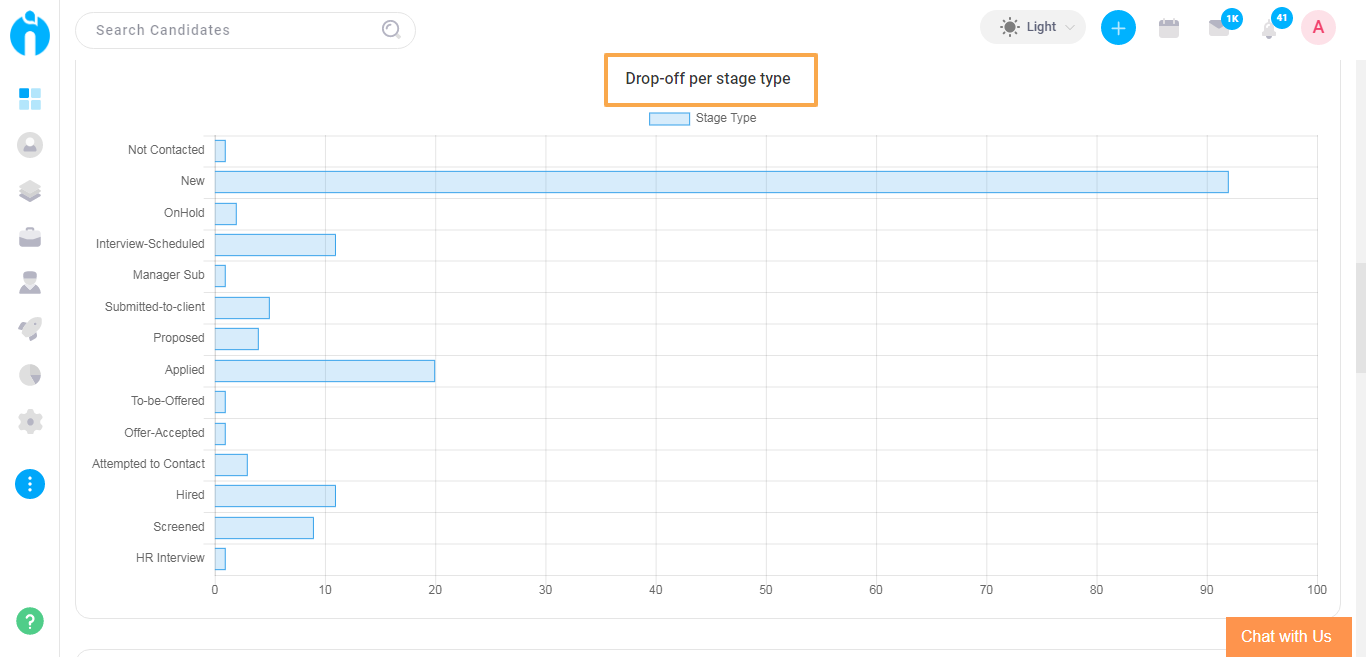Open the contacts person icon in sidebar
Screen dimensions: 1366x657
30,283
